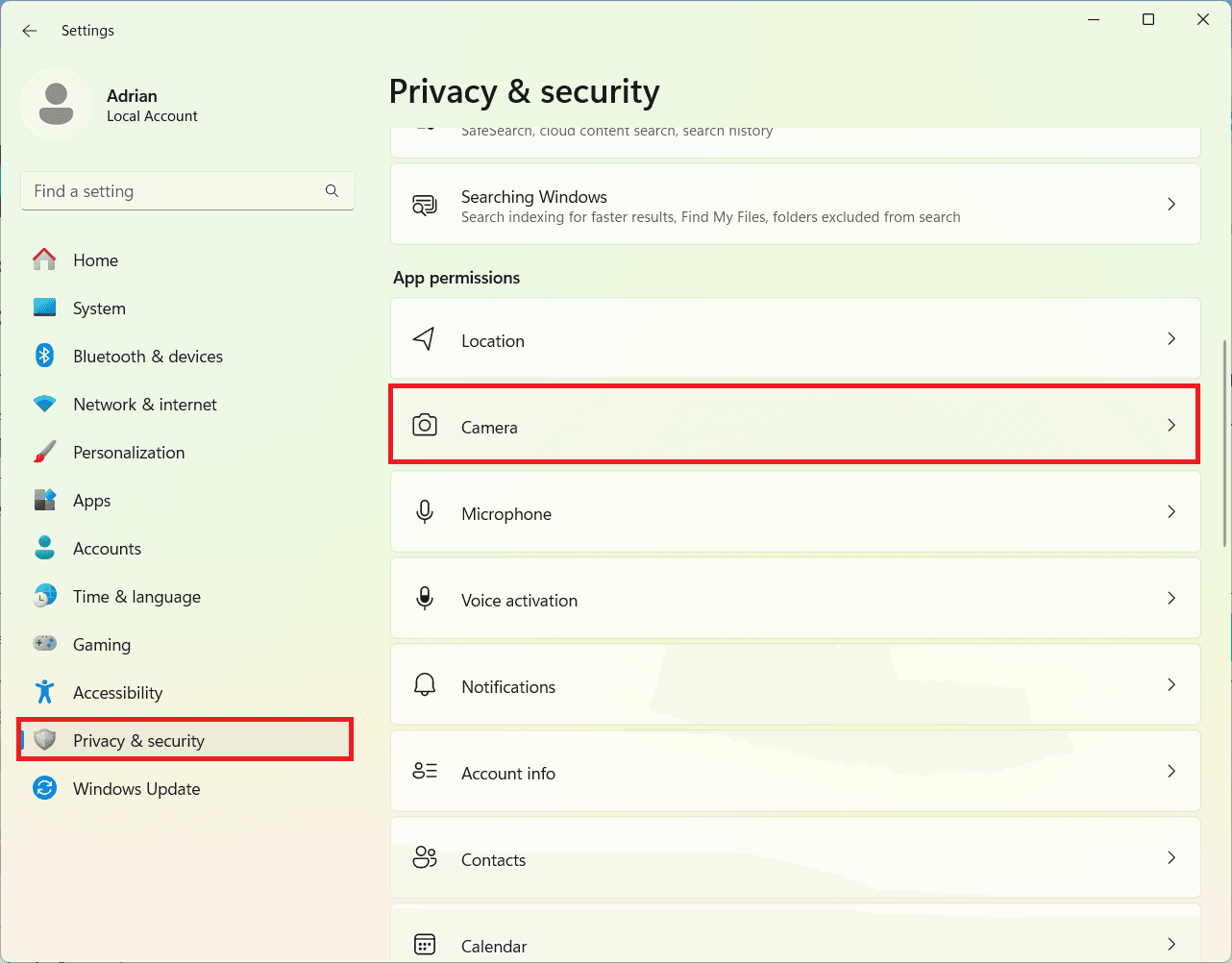Click the Contacts people icon
The image size is (1232, 963).
(425, 857)
